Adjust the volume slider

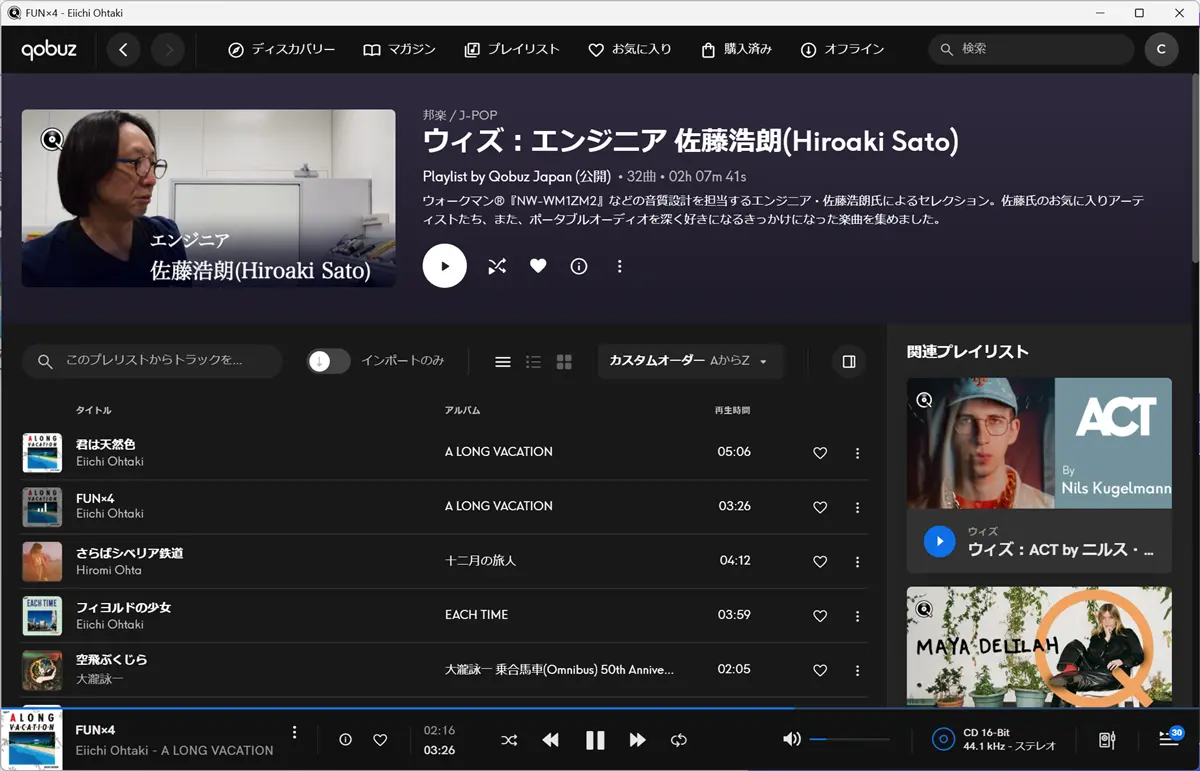tap(849, 739)
